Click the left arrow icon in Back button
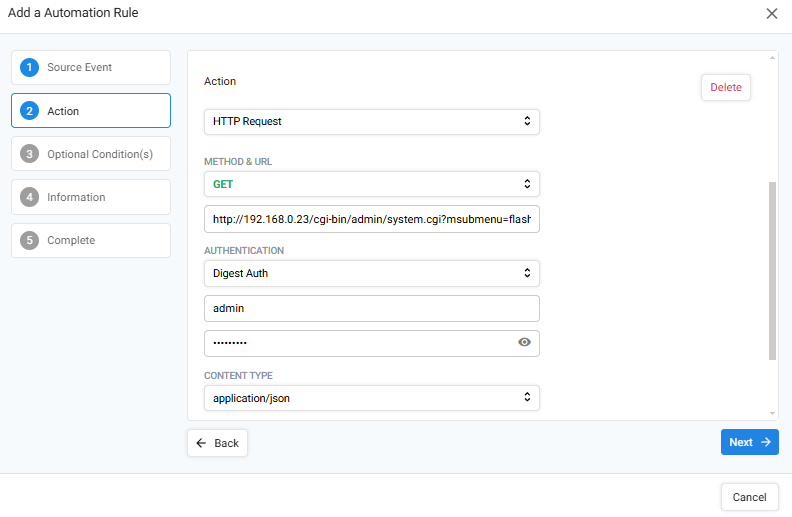Image resolution: width=792 pixels, height=517 pixels. click(x=201, y=443)
